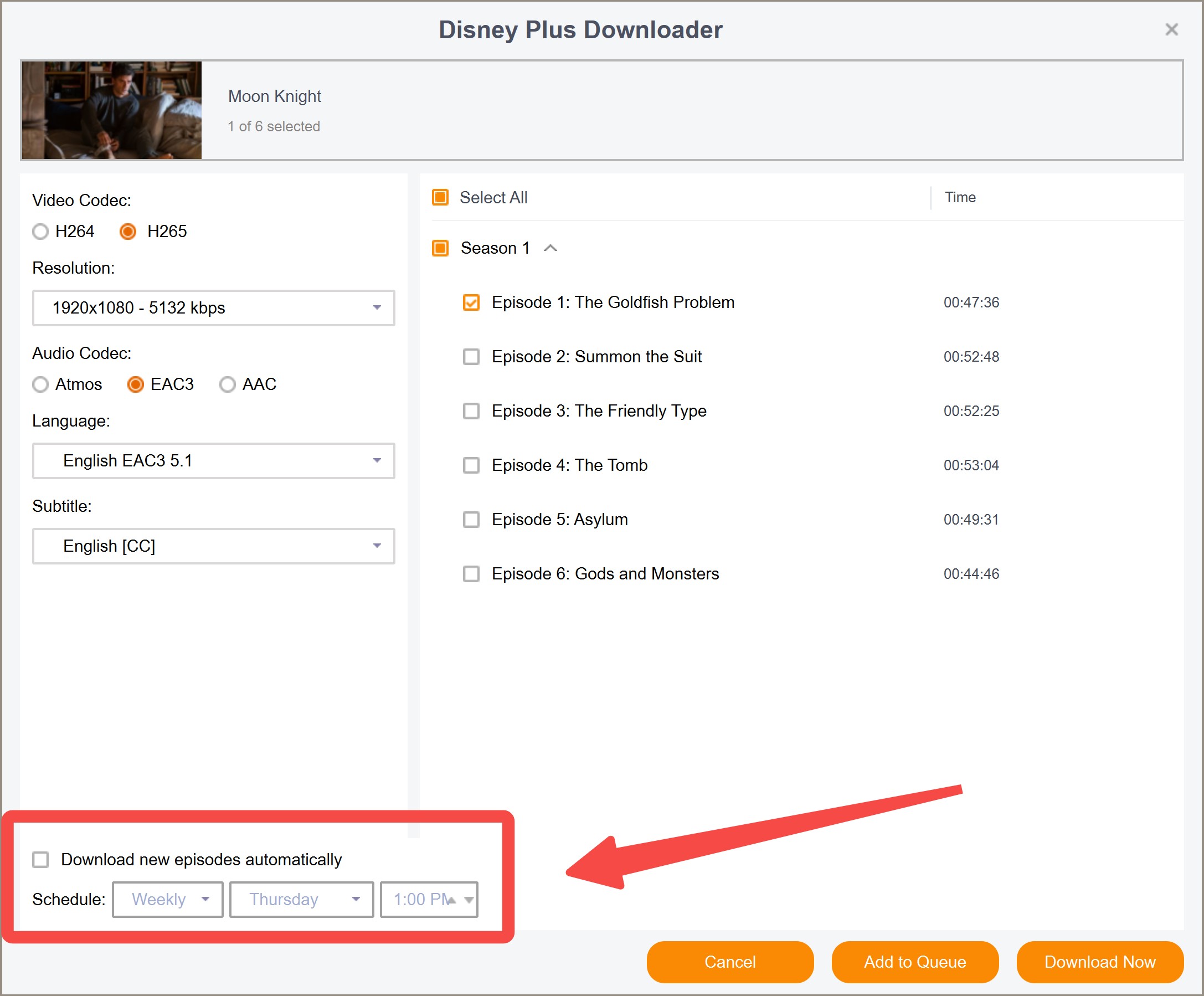Click the Cancel button
1204x996 pixels.
tap(730, 962)
